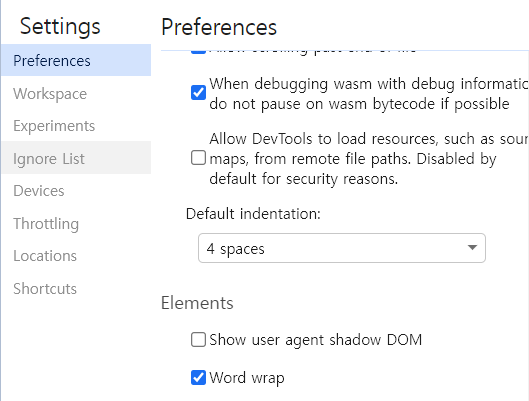The width and height of the screenshot is (529, 401).
Task: Uncheck the wasm bytecode pause checkbox
Action: click(x=198, y=93)
